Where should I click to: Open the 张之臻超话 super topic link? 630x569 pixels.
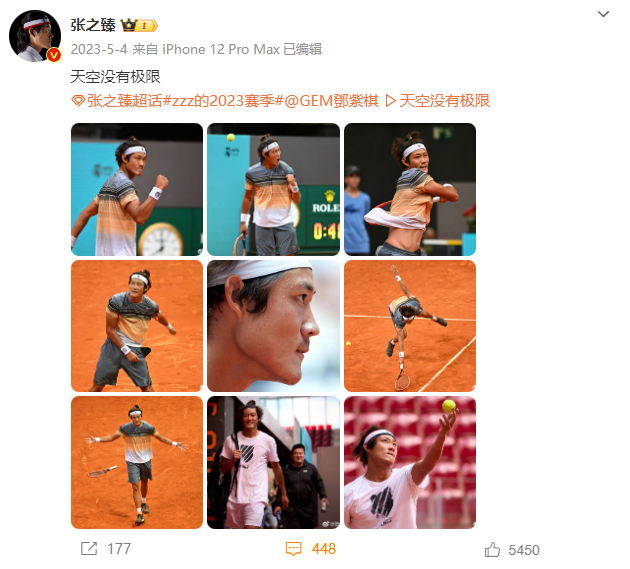pyautogui.click(x=117, y=101)
